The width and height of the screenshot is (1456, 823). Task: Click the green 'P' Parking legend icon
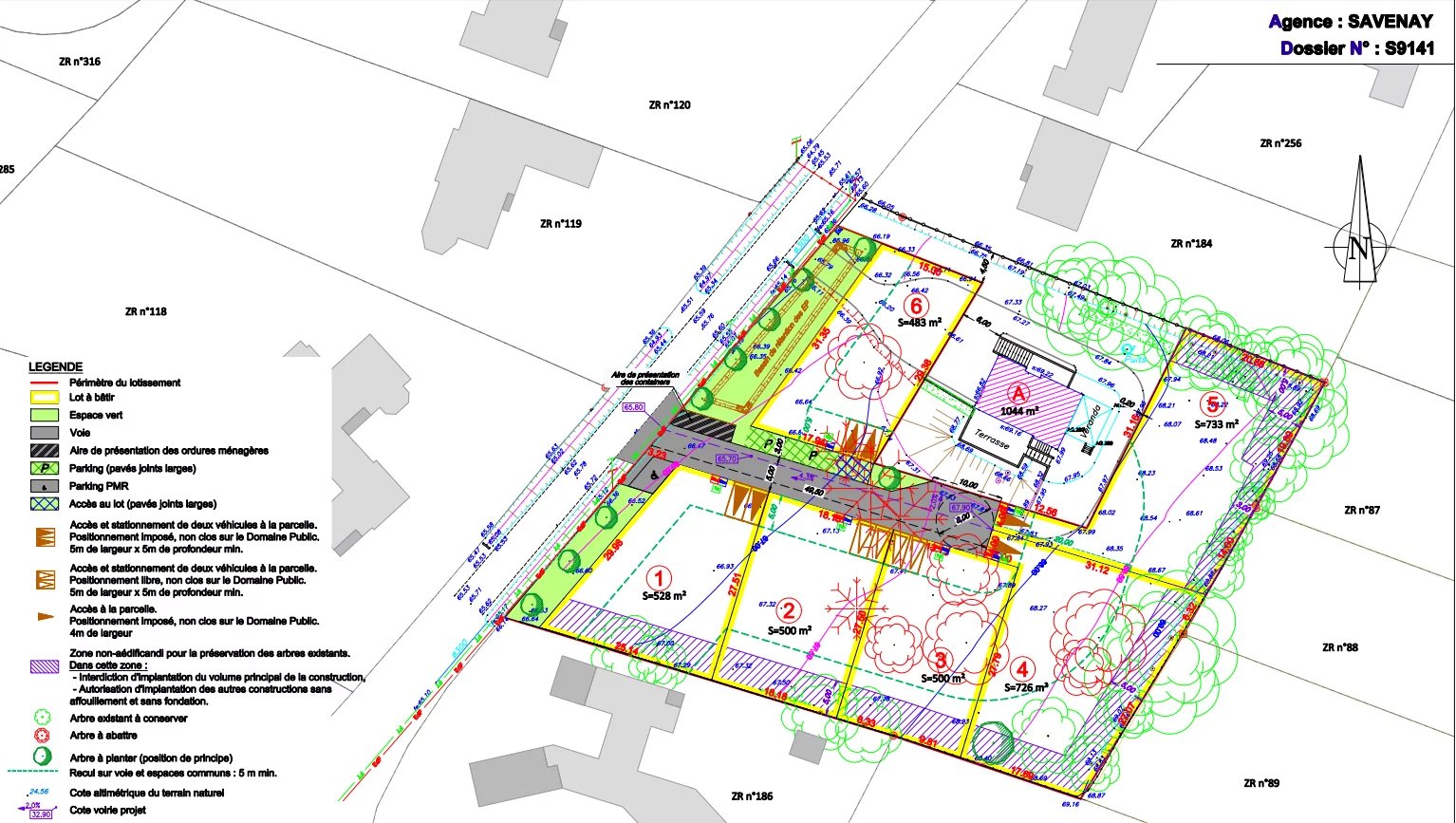[43, 469]
